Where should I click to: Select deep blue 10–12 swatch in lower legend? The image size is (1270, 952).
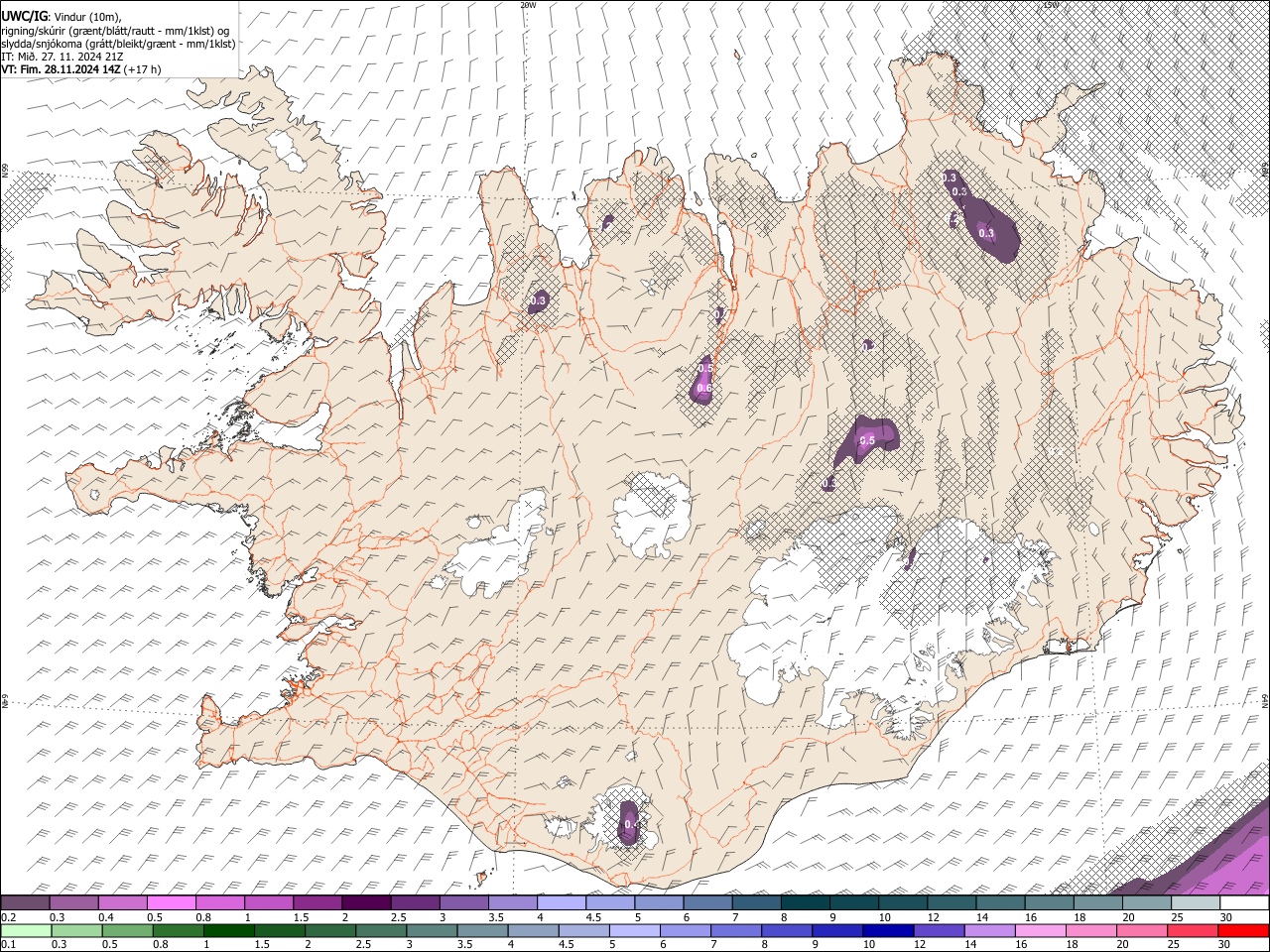[887, 930]
